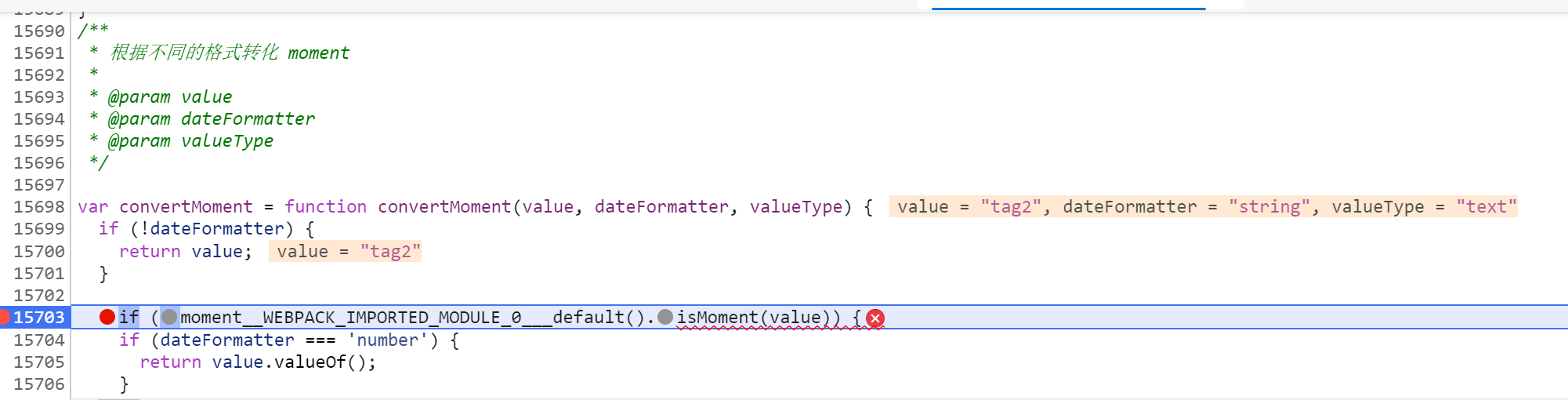
Task: Click the isMoment(value) call with red underline
Action: (x=758, y=318)
